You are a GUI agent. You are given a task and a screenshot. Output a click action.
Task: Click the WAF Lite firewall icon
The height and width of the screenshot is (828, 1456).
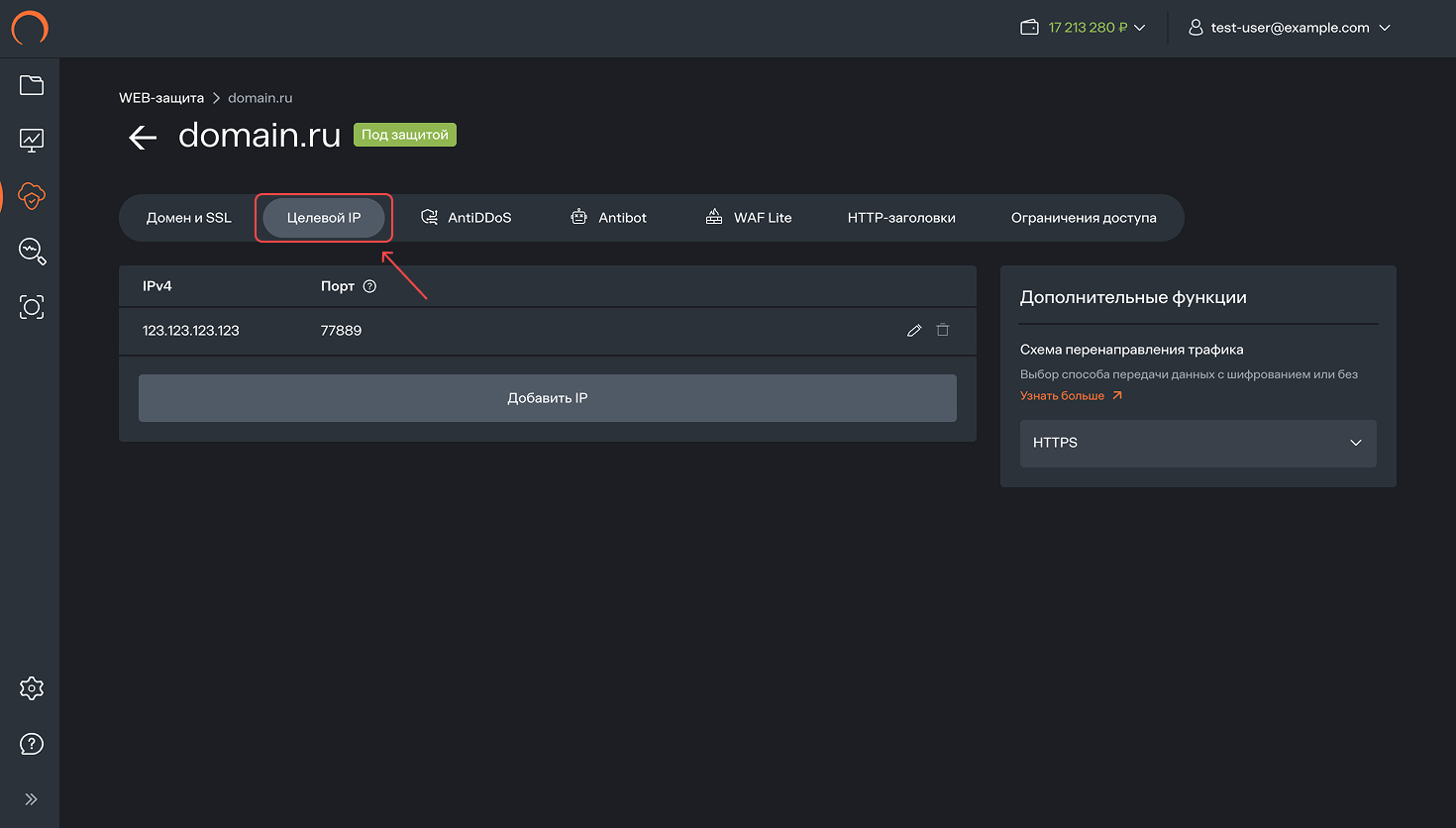714,217
